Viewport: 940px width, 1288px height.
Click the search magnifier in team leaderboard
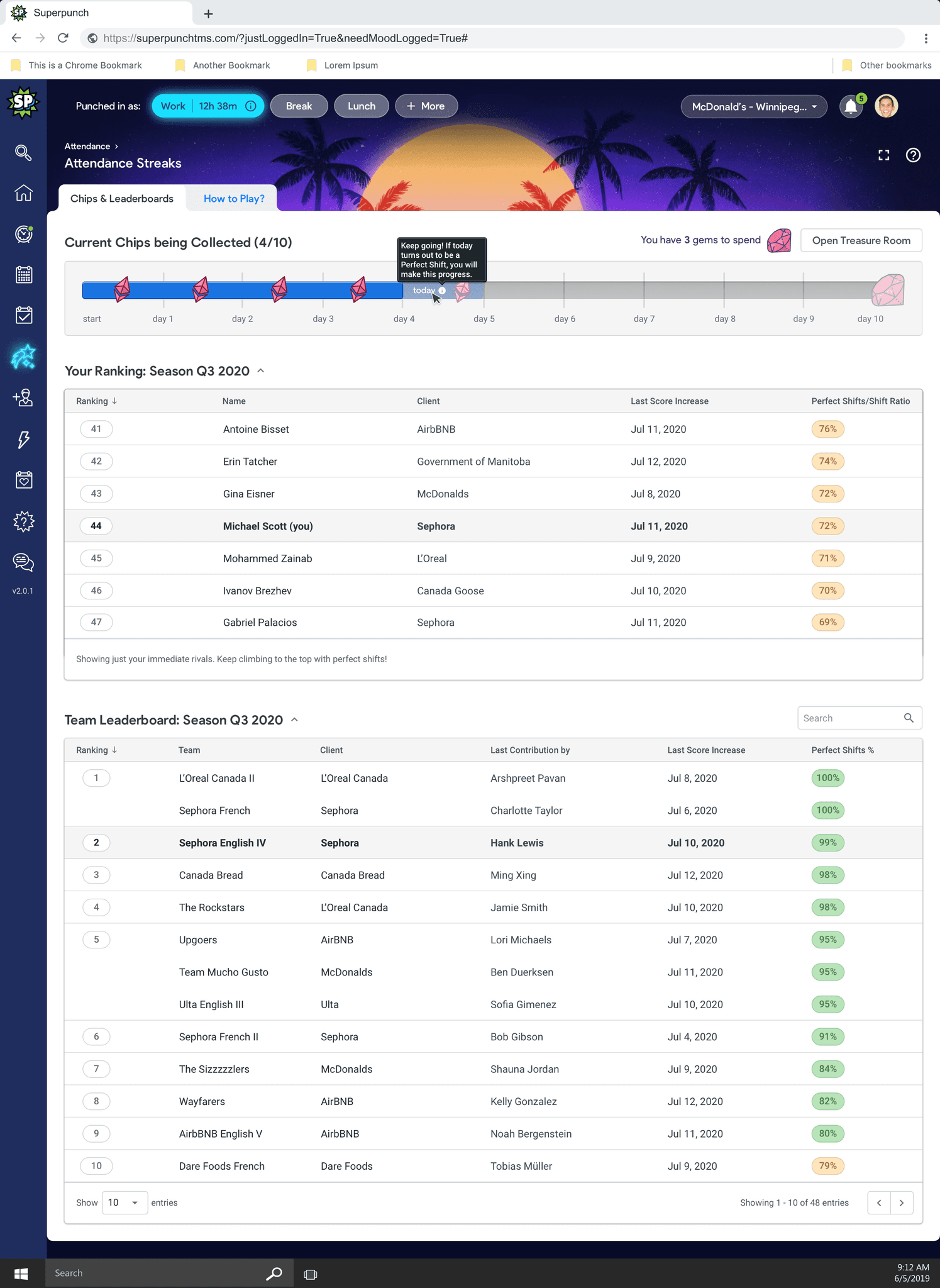pos(909,718)
